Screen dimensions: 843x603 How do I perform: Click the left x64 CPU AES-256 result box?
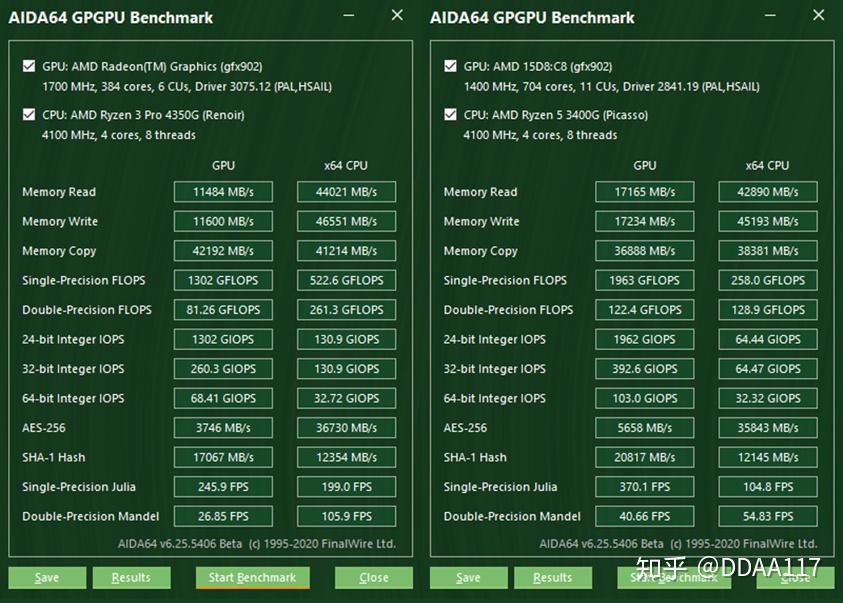[x=346, y=427]
